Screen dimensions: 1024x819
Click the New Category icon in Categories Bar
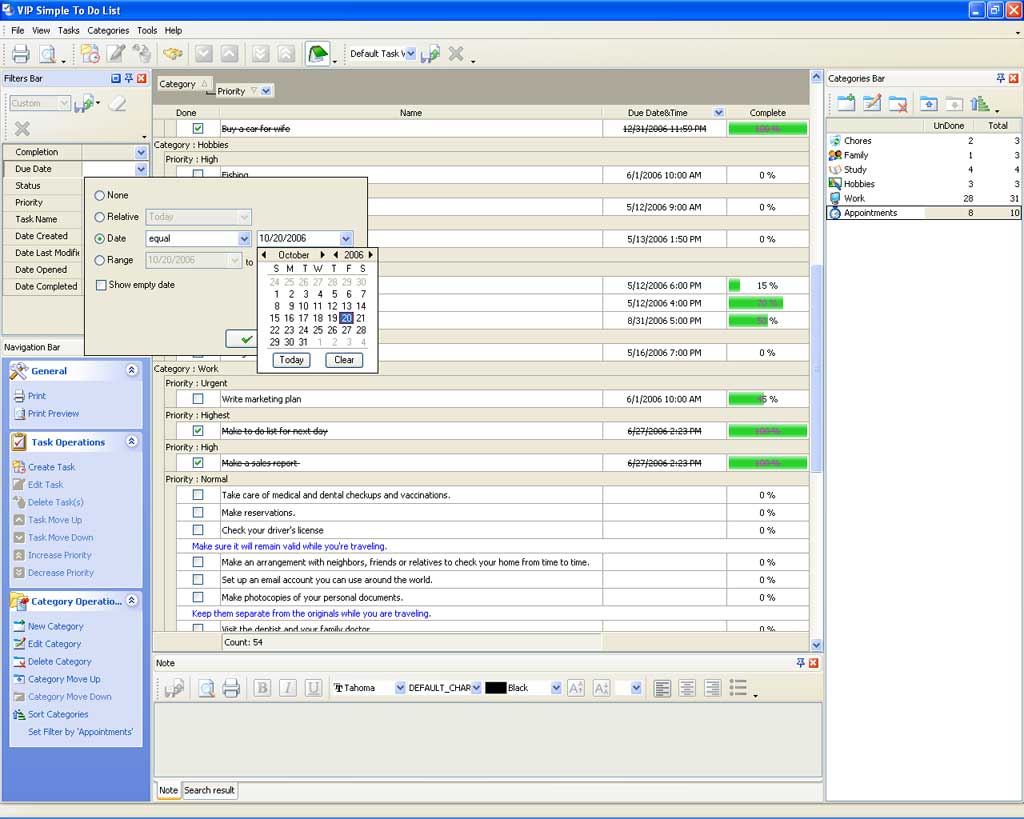(846, 103)
